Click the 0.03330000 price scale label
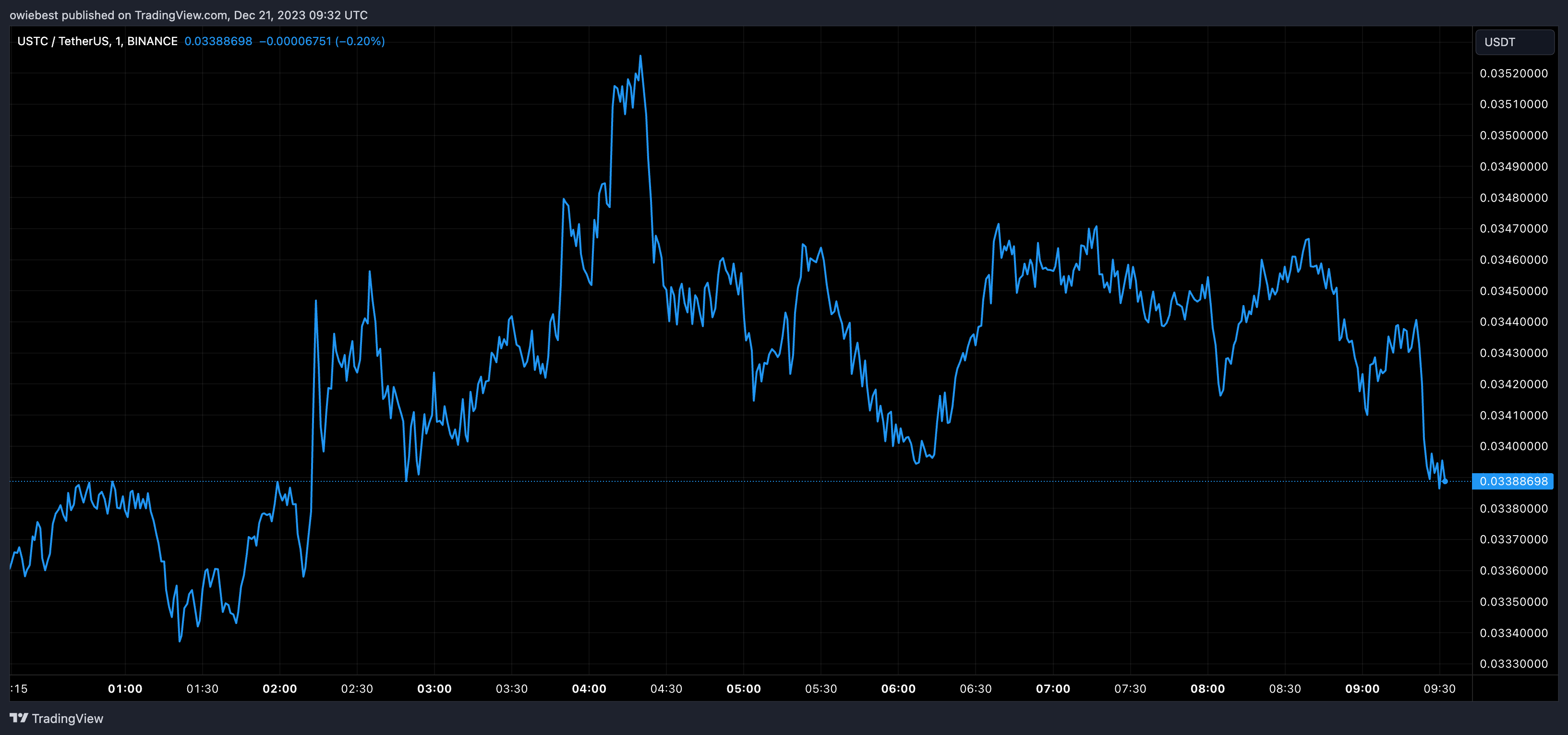The height and width of the screenshot is (735, 1568). (1513, 664)
